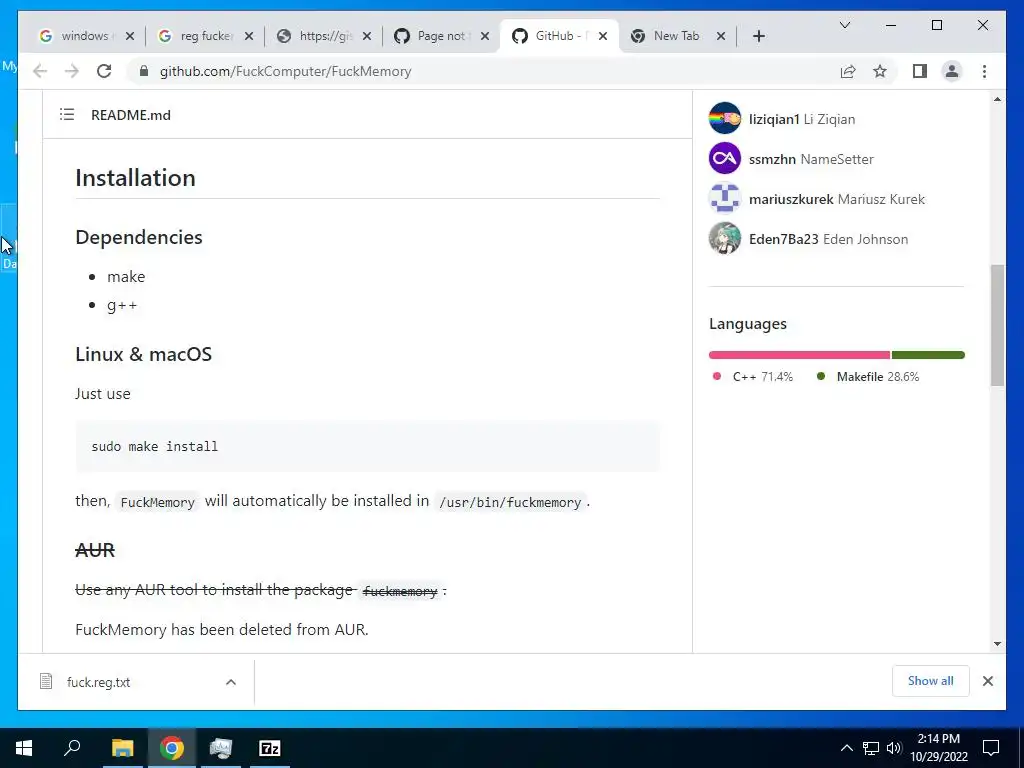The image size is (1024, 768).
Task: Close the 'Page not' tab
Action: click(485, 36)
